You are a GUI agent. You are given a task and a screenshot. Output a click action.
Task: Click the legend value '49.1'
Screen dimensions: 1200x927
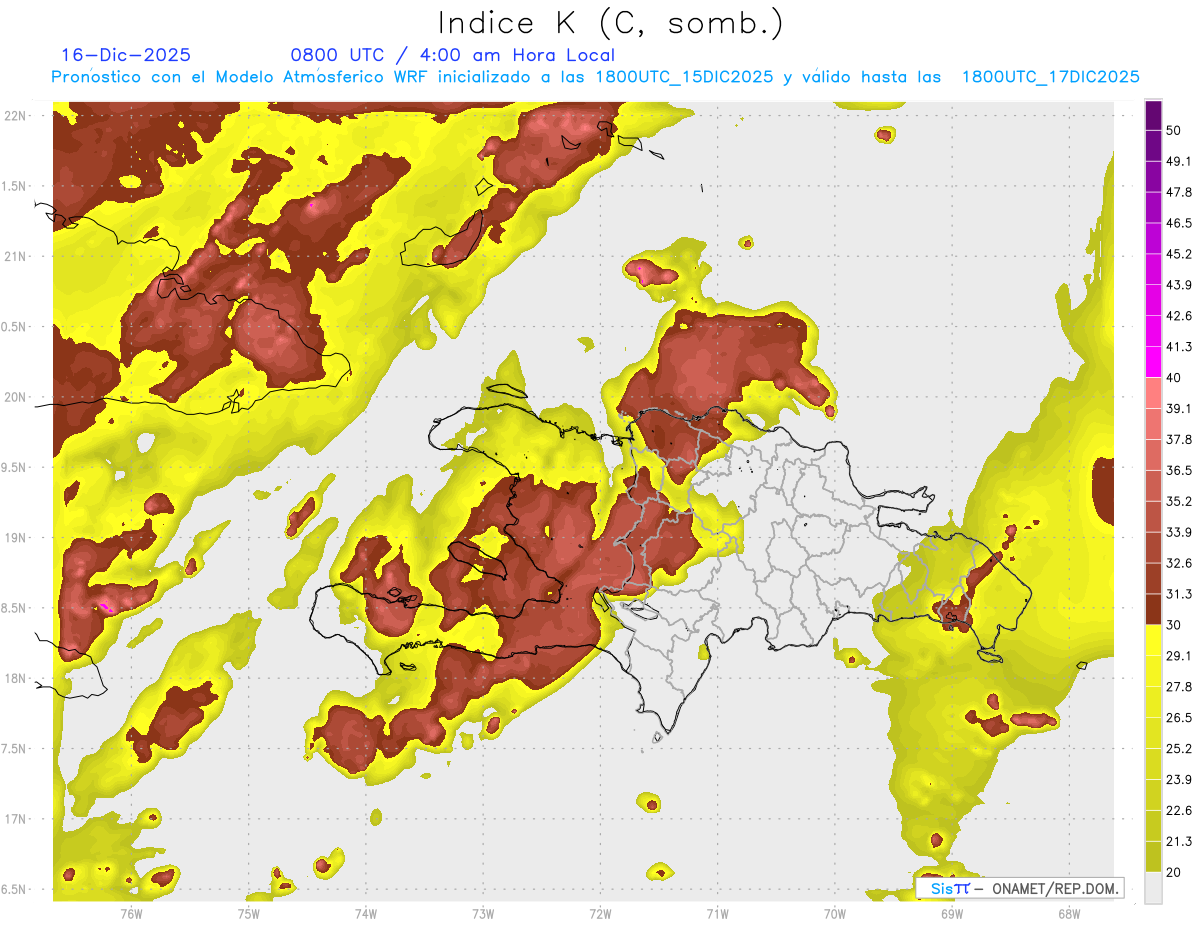[1179, 161]
